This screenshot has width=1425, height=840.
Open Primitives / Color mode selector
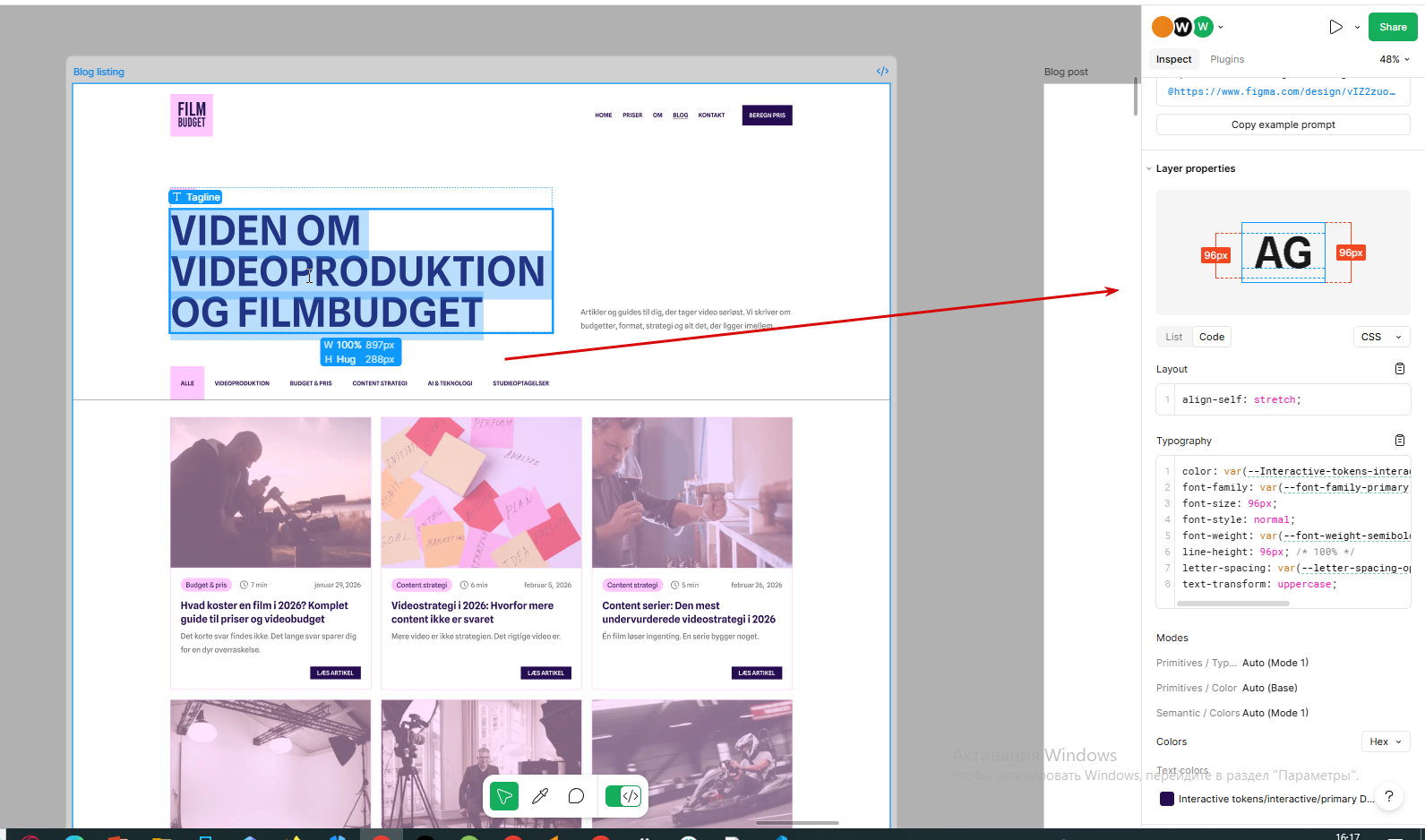point(1269,688)
